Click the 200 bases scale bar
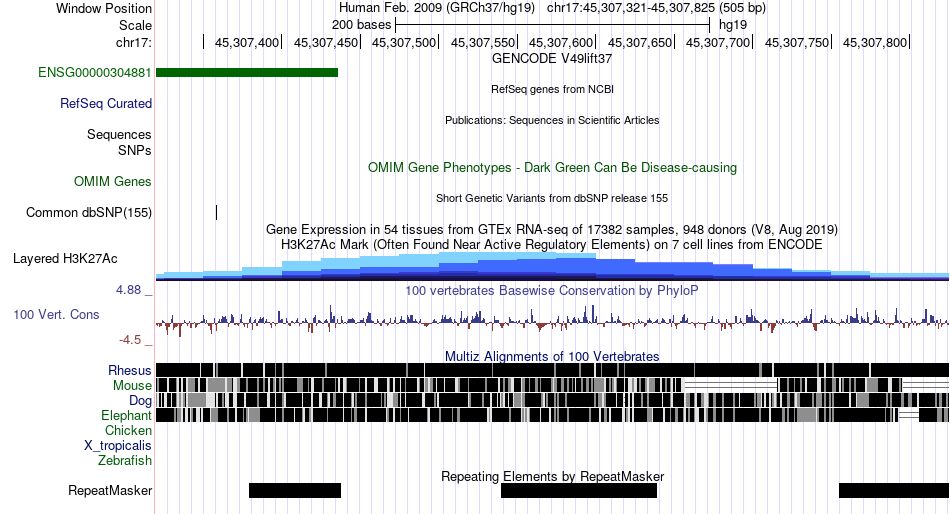The width and height of the screenshot is (950, 514). point(552,25)
